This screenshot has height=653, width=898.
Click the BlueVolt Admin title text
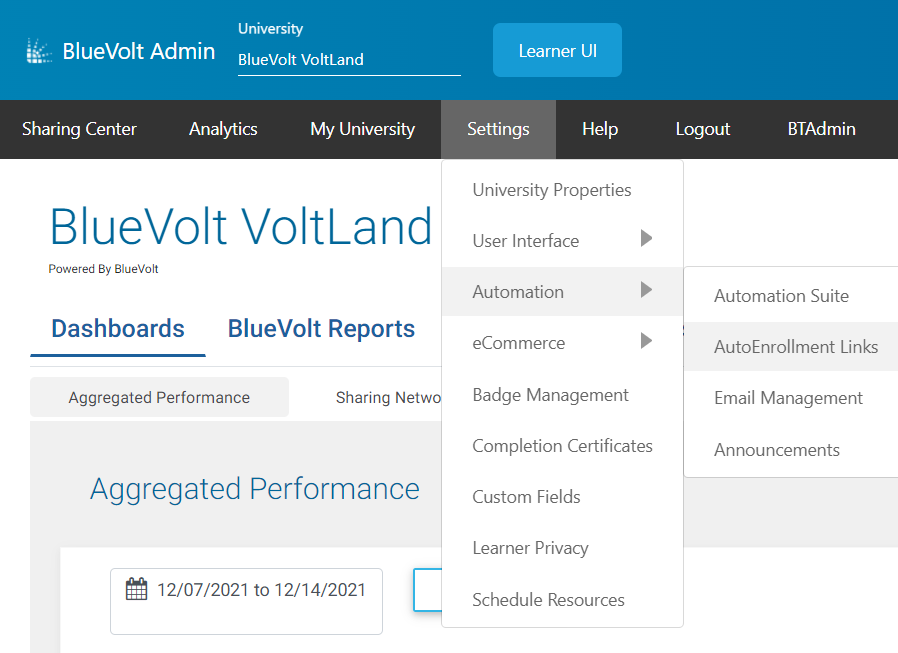coord(139,51)
